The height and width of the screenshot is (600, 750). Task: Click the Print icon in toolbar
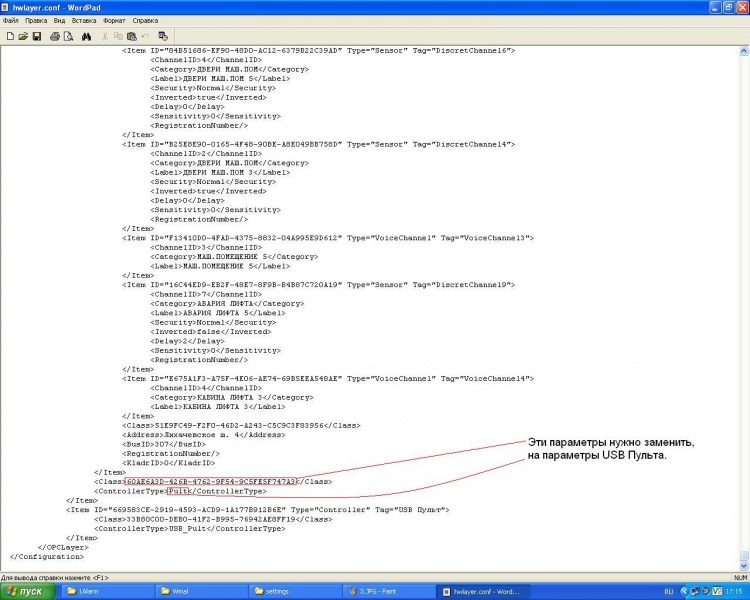tap(54, 36)
